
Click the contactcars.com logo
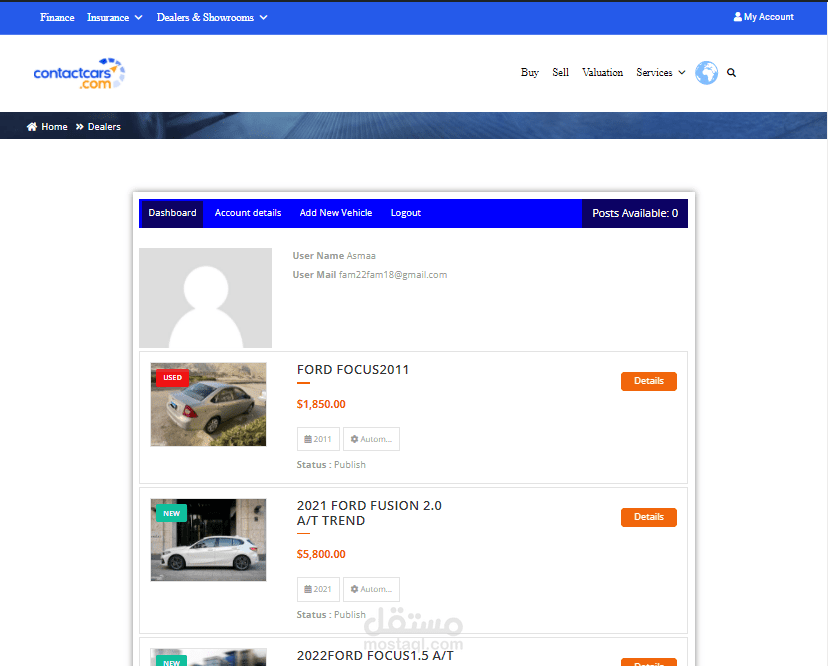coord(79,73)
